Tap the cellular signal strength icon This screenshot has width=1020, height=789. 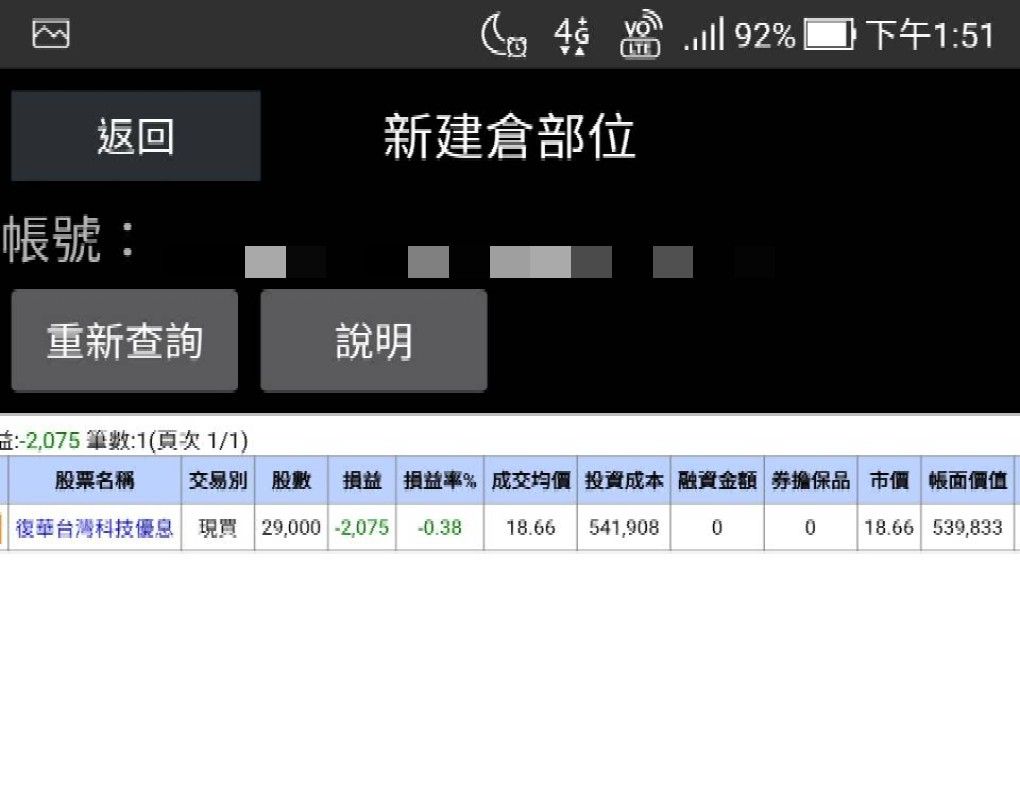pyautogui.click(x=703, y=33)
